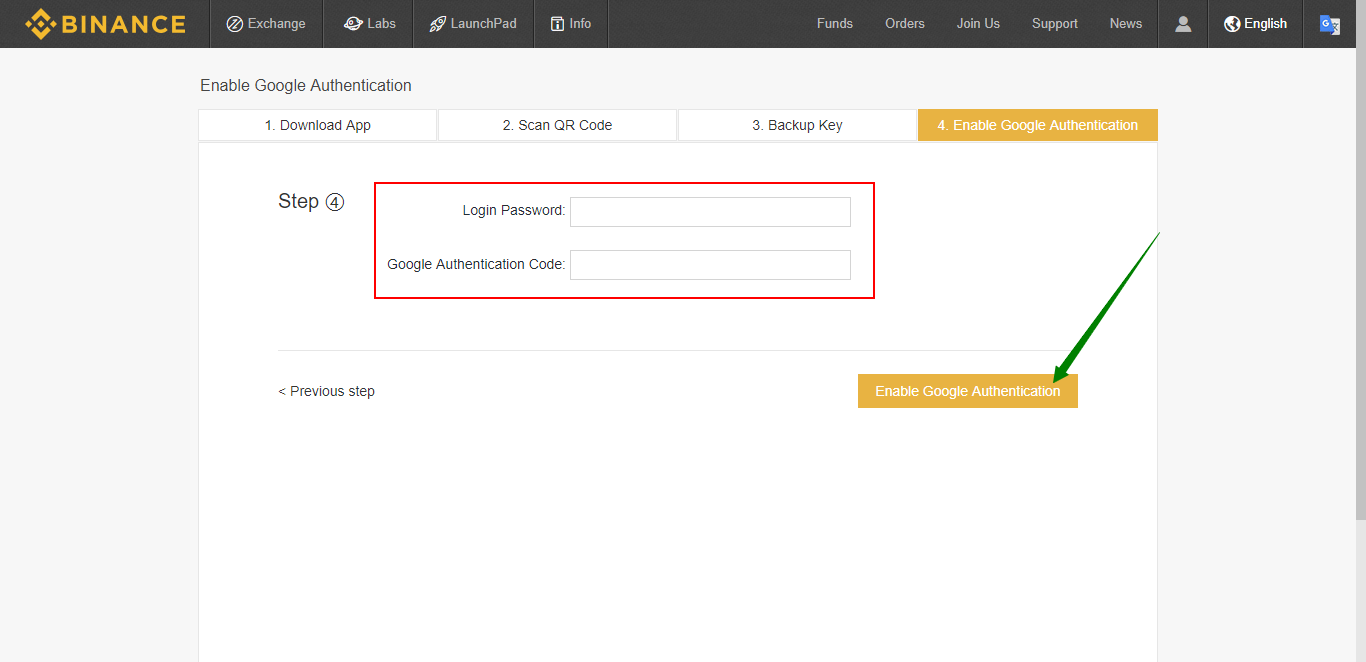Viewport: 1366px width, 662px height.
Task: Click the Enable Google Authentication page heading
Action: click(306, 85)
